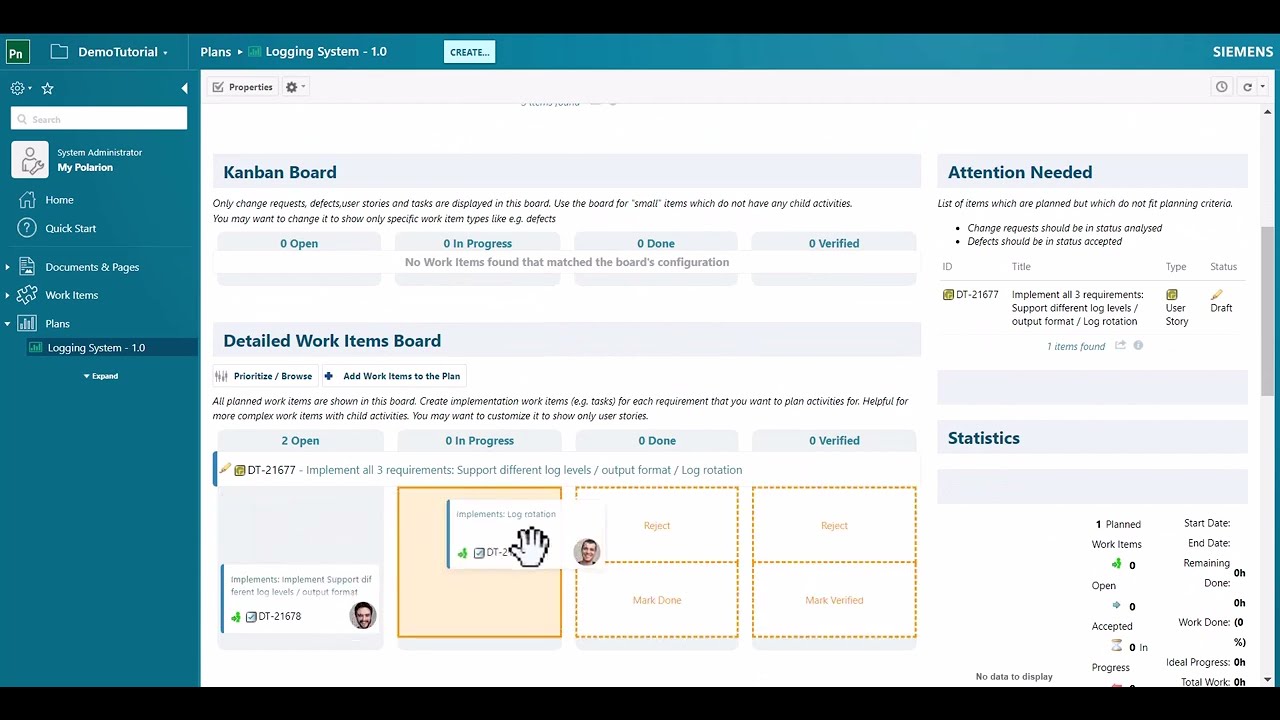The image size is (1280, 720).
Task: Click the Kanban 0 Done column header
Action: point(656,243)
